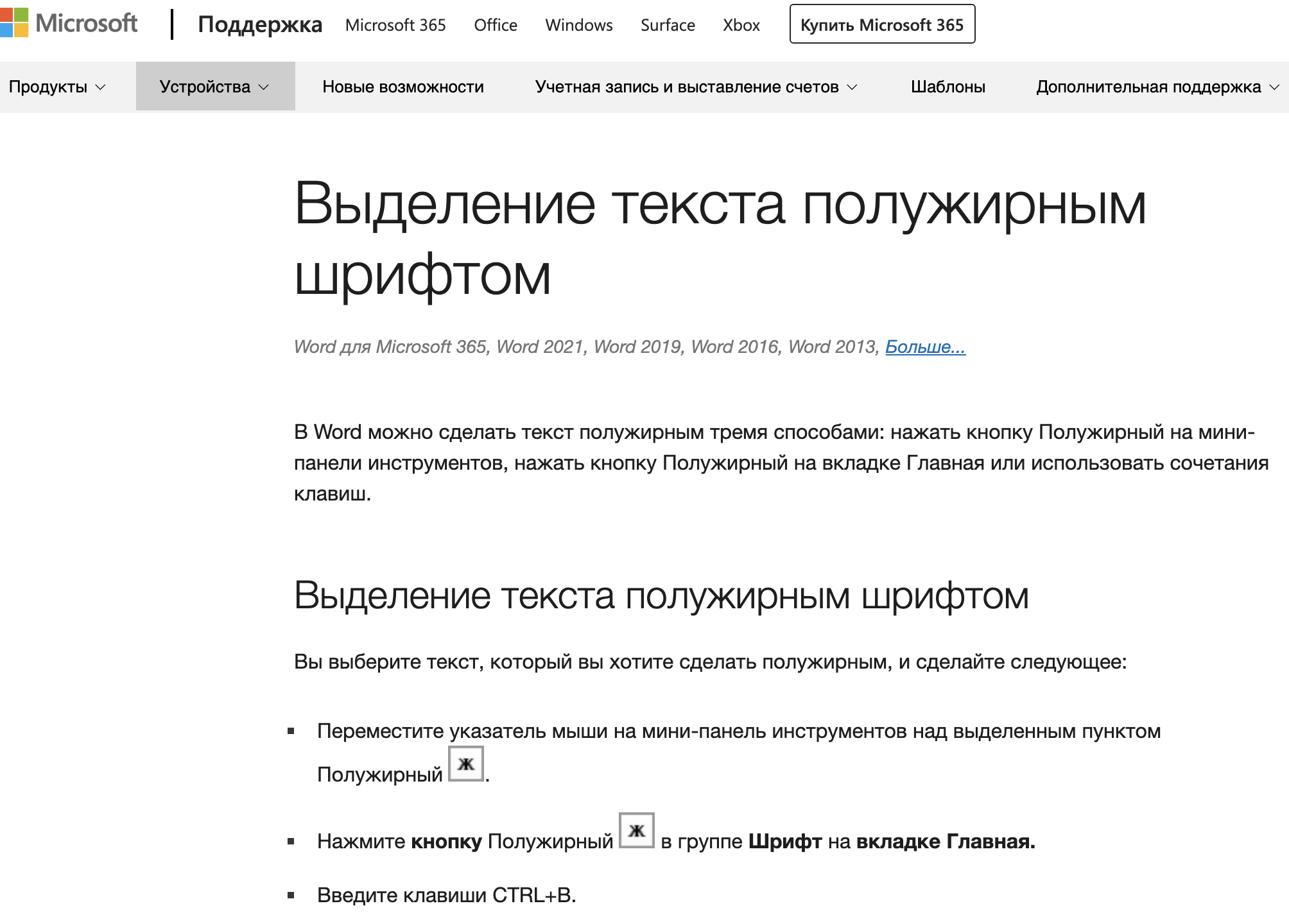
Task: Open Дополнительная поддержка dropdown
Action: (x=1157, y=87)
